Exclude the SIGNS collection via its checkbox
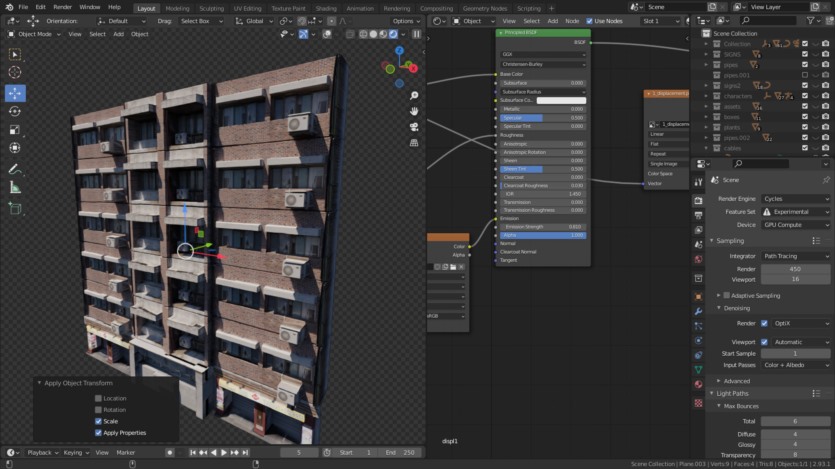The height and width of the screenshot is (469, 835). pos(805,54)
